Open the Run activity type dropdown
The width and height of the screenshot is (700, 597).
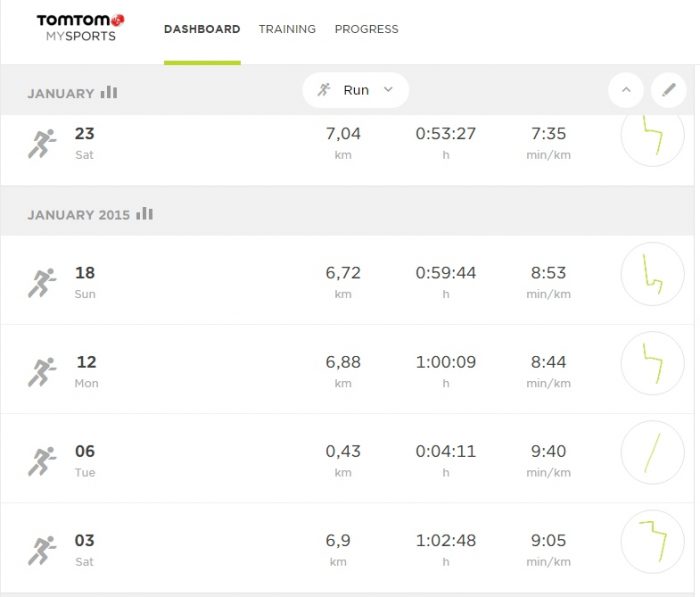point(355,90)
